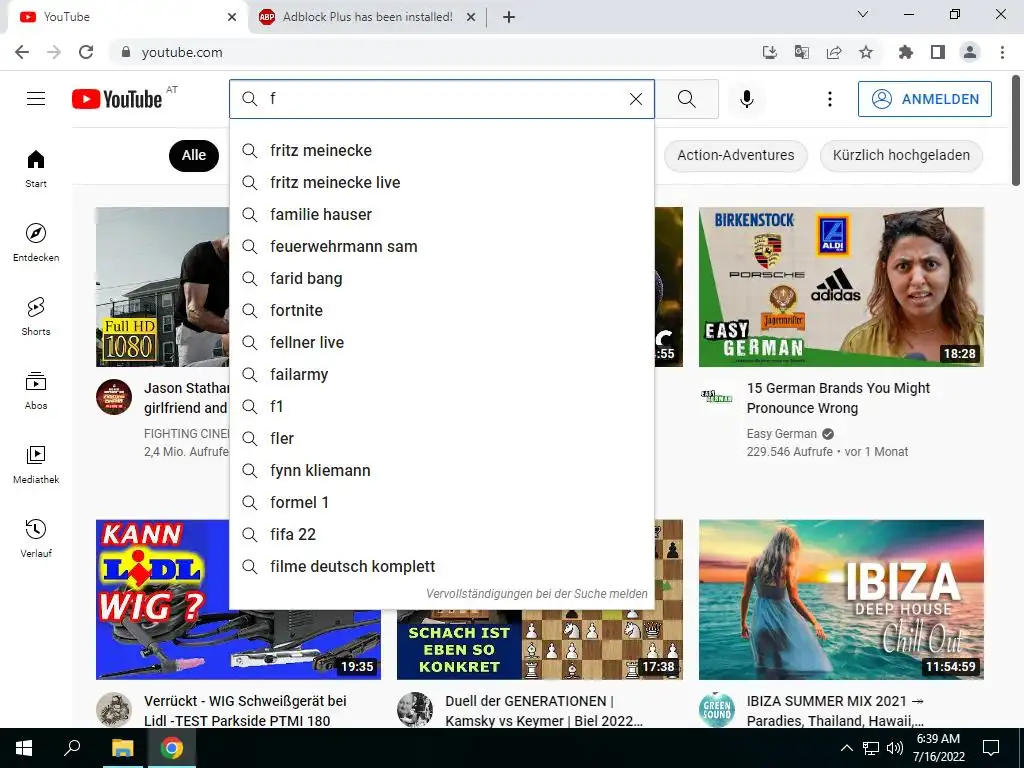Open Mediathek in the sidebar
Image resolution: width=1024 pixels, height=768 pixels.
(x=36, y=464)
